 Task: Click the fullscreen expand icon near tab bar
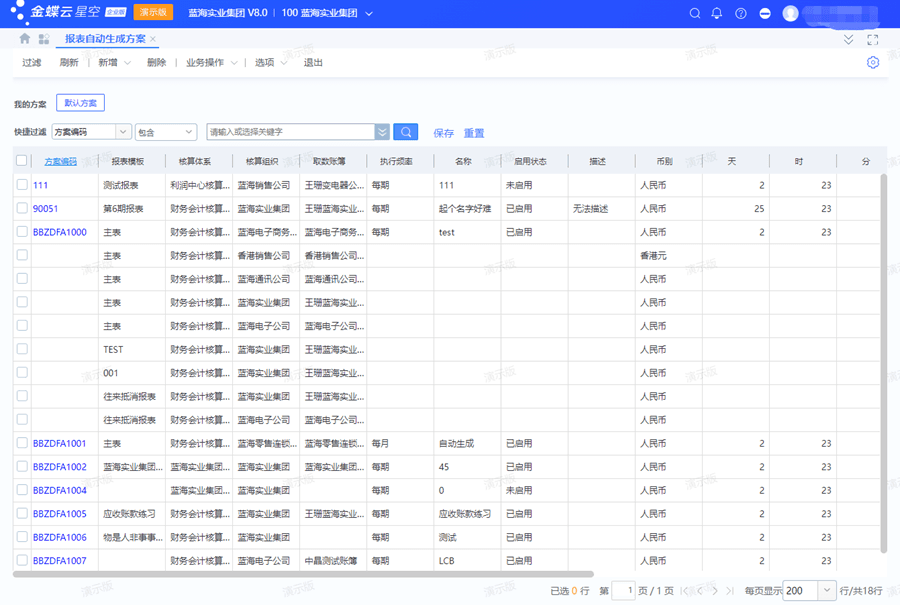[x=874, y=39]
